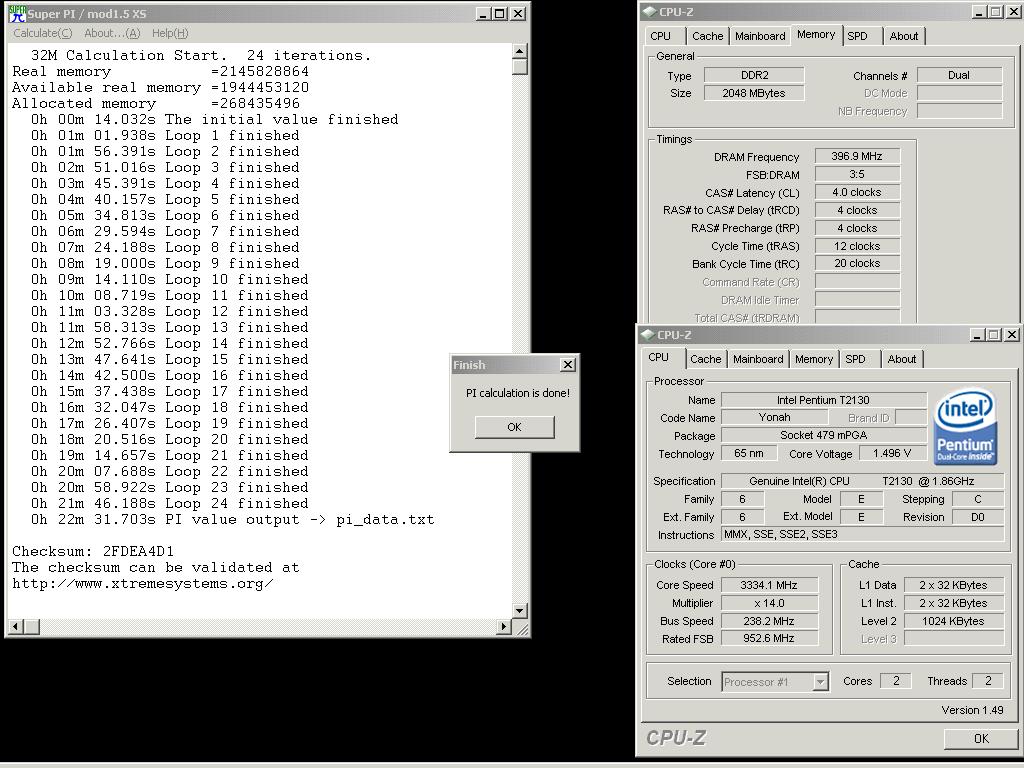Click OK button in front CPU-Z window

coord(981,739)
